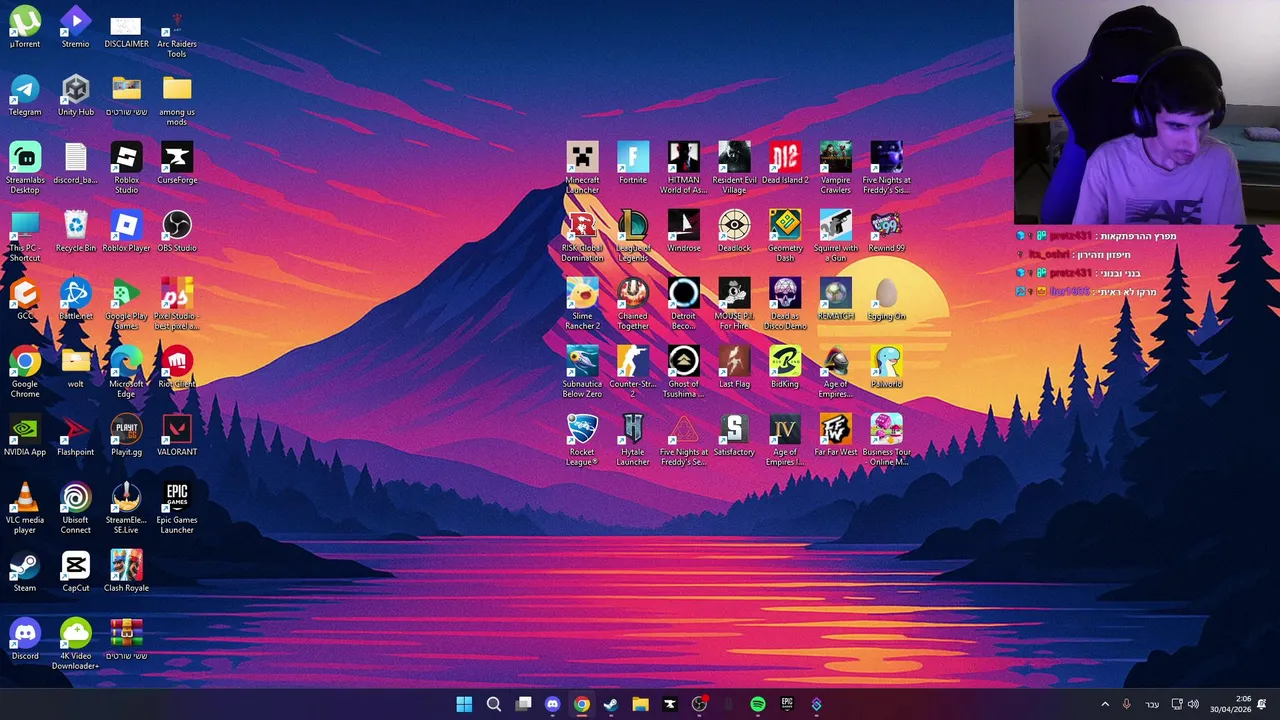The image size is (1280, 720).
Task: Launch Dead Island 2 shortcut
Action: click(785, 163)
